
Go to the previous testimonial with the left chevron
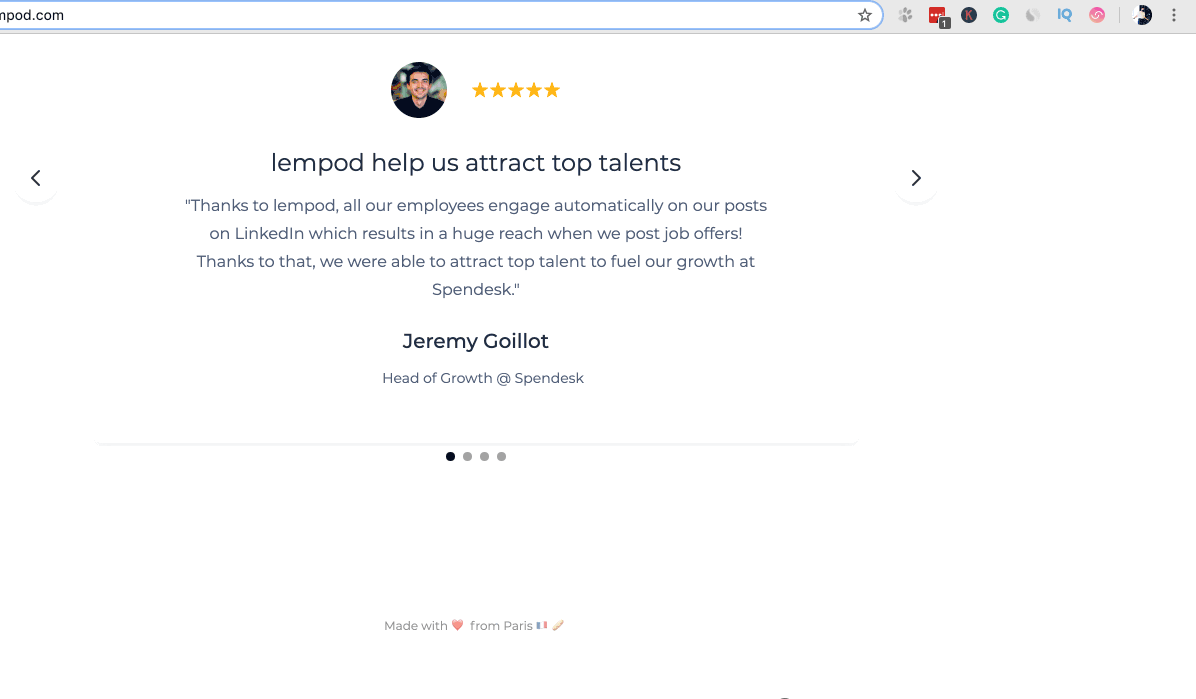[36, 179]
